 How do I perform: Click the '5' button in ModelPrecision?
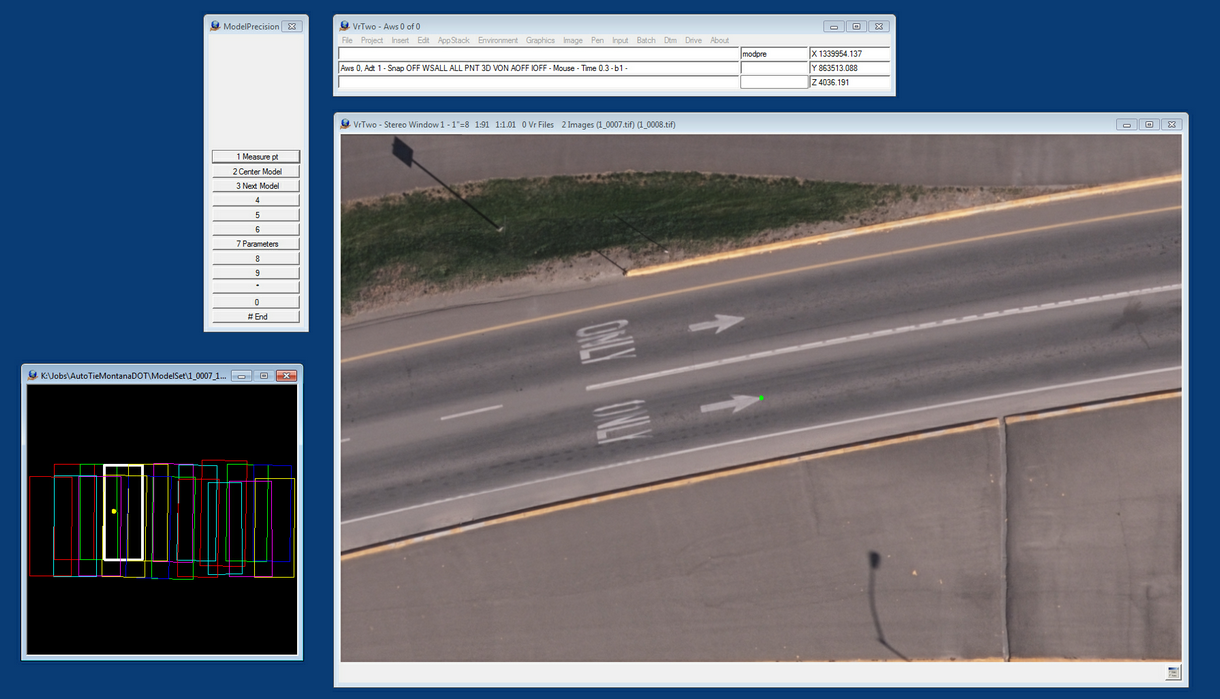click(x=256, y=215)
